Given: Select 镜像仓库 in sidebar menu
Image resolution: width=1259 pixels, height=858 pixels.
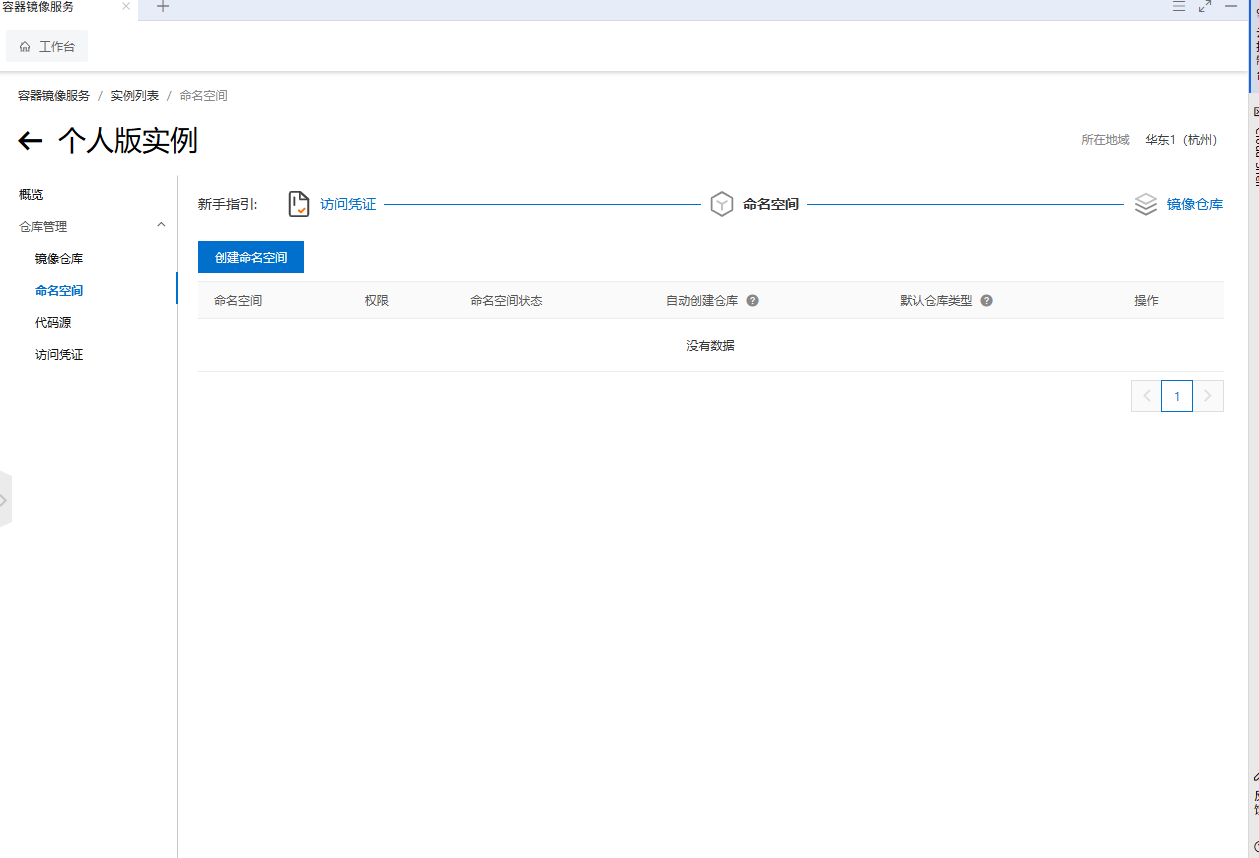Looking at the screenshot, I should pos(59,258).
